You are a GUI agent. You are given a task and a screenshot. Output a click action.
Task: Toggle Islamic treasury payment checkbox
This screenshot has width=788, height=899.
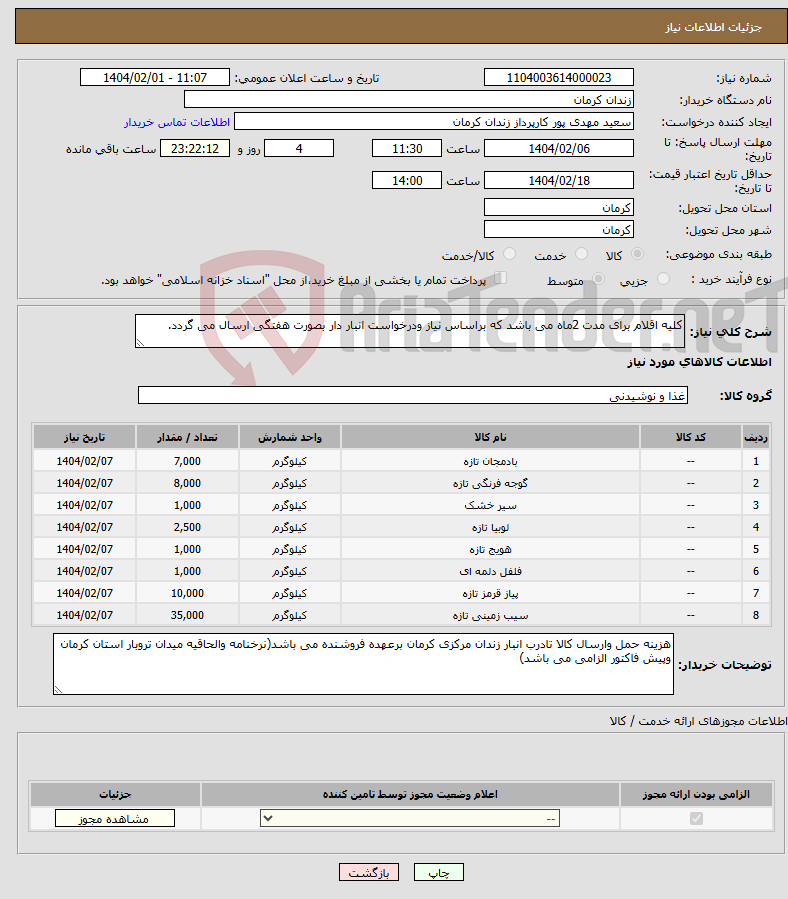click(x=500, y=278)
